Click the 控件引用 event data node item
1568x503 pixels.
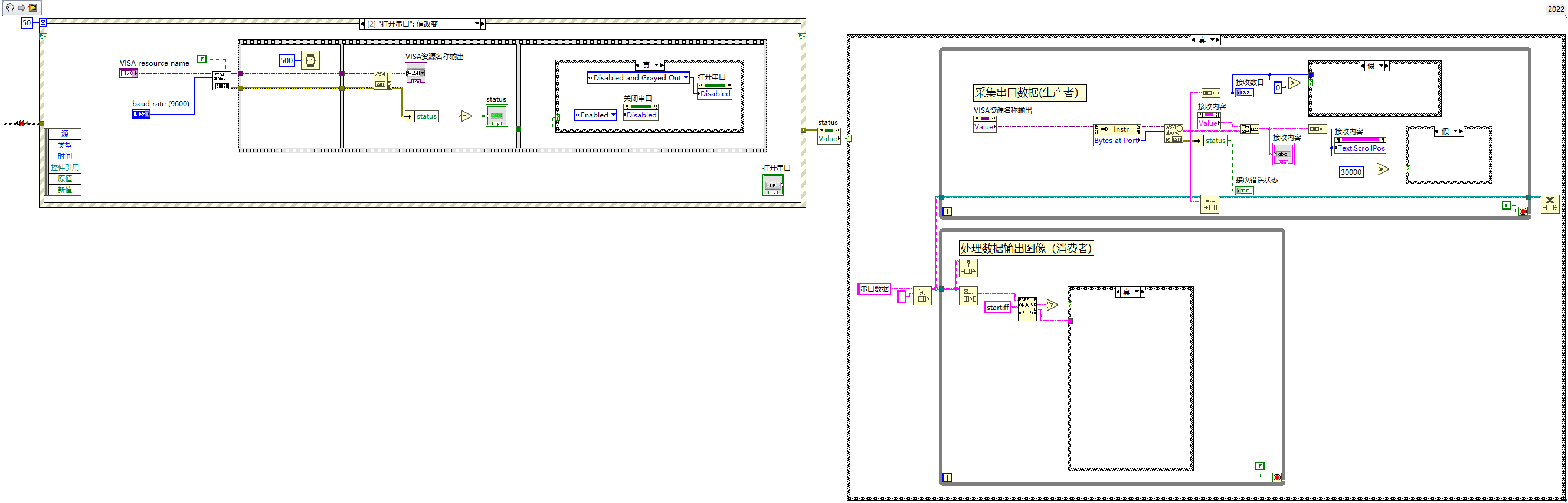click(64, 168)
